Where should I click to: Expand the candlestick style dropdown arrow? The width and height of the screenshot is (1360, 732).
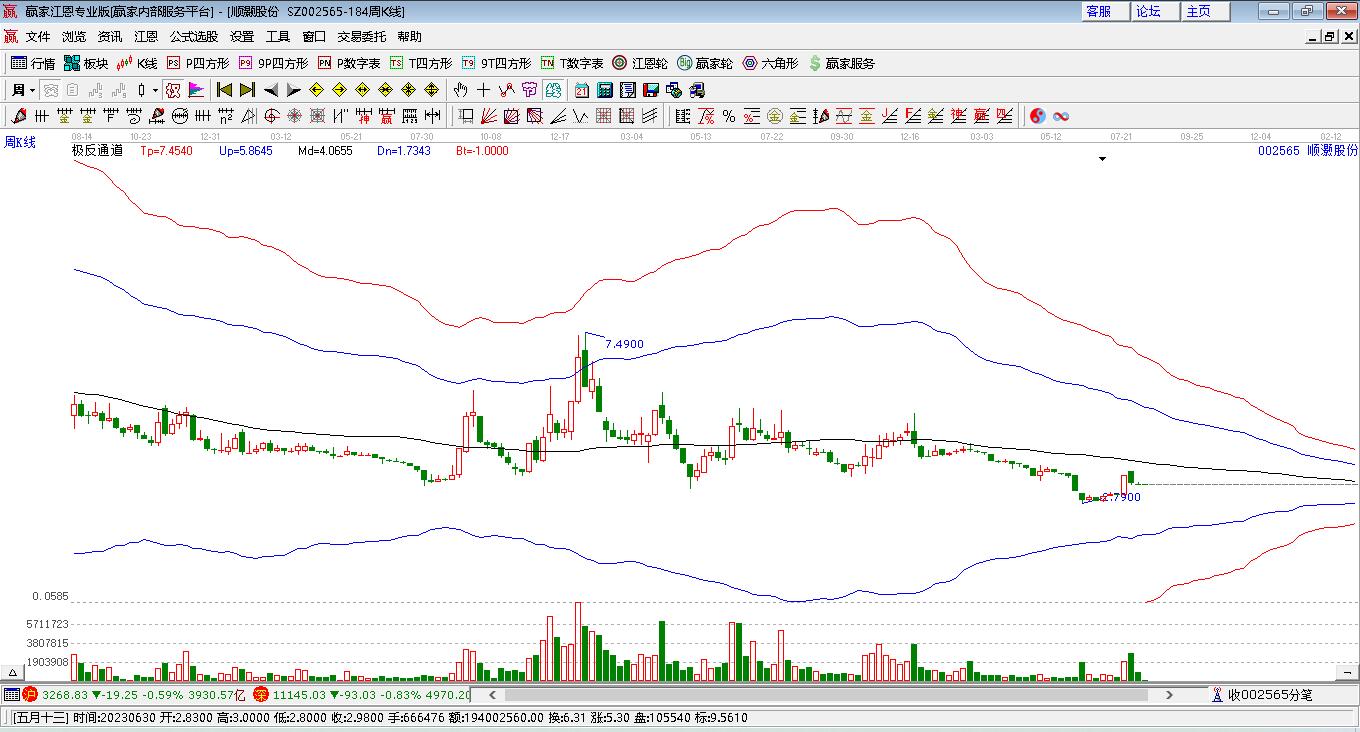click(x=155, y=90)
